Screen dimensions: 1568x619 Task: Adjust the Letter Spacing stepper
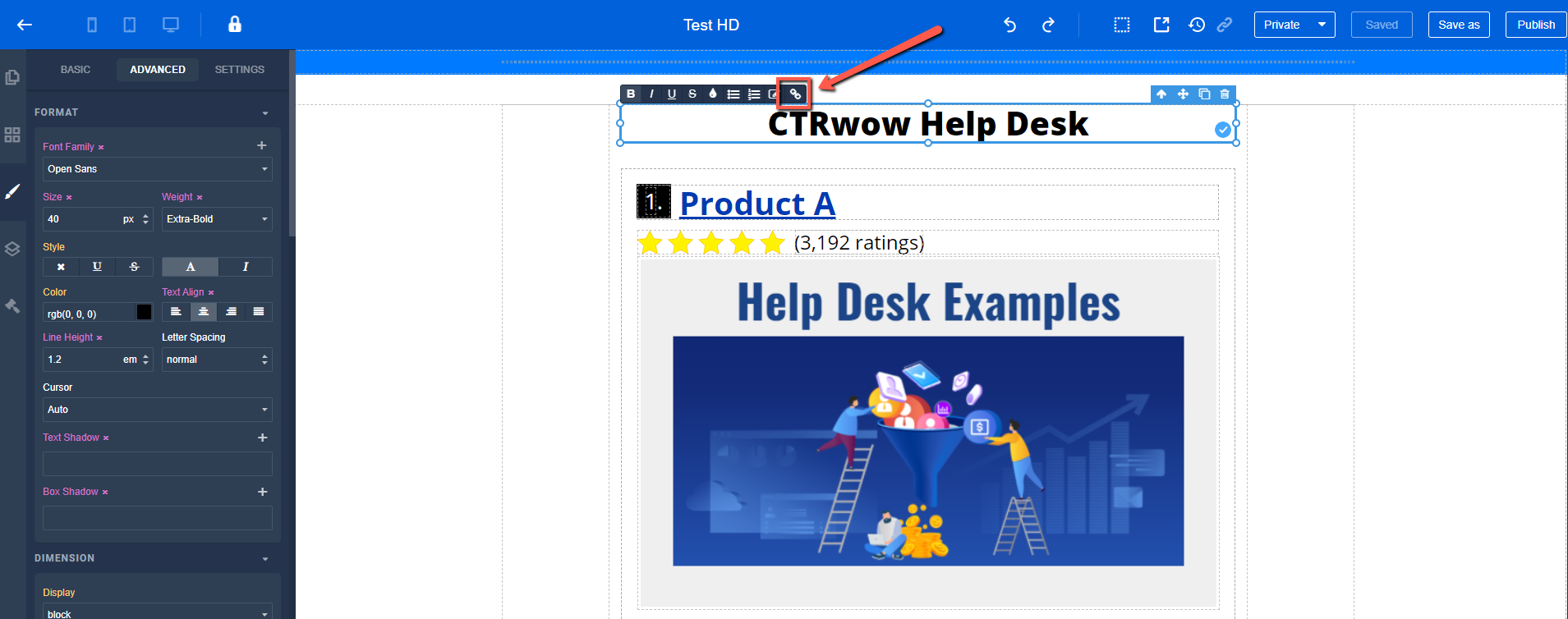click(264, 360)
